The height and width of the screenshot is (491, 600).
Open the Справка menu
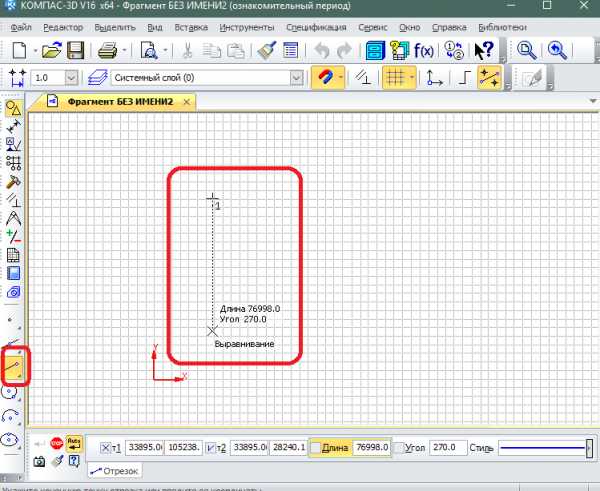pyautogui.click(x=449, y=28)
